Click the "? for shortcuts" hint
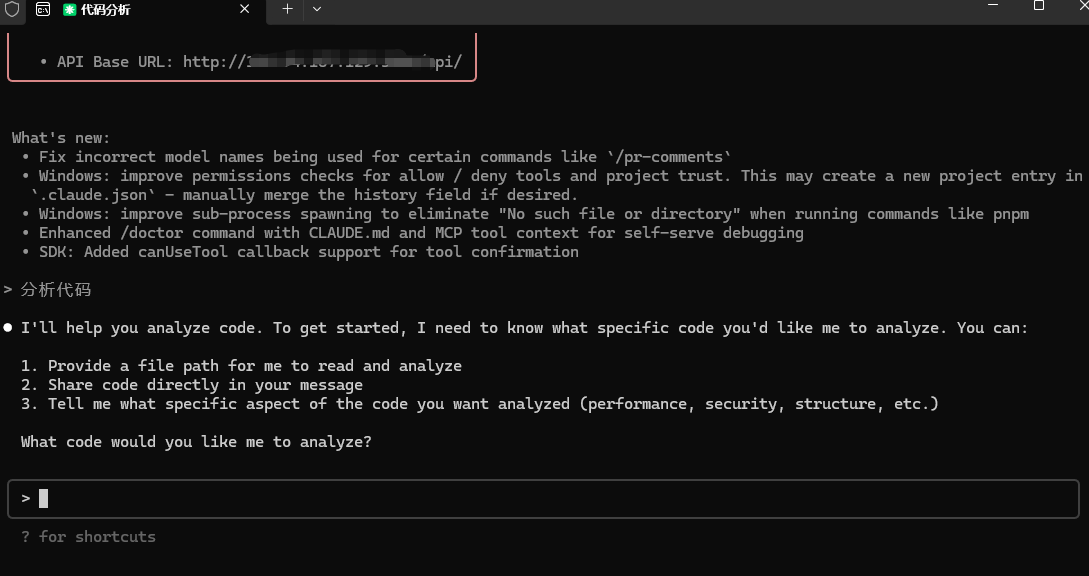 pos(88,537)
